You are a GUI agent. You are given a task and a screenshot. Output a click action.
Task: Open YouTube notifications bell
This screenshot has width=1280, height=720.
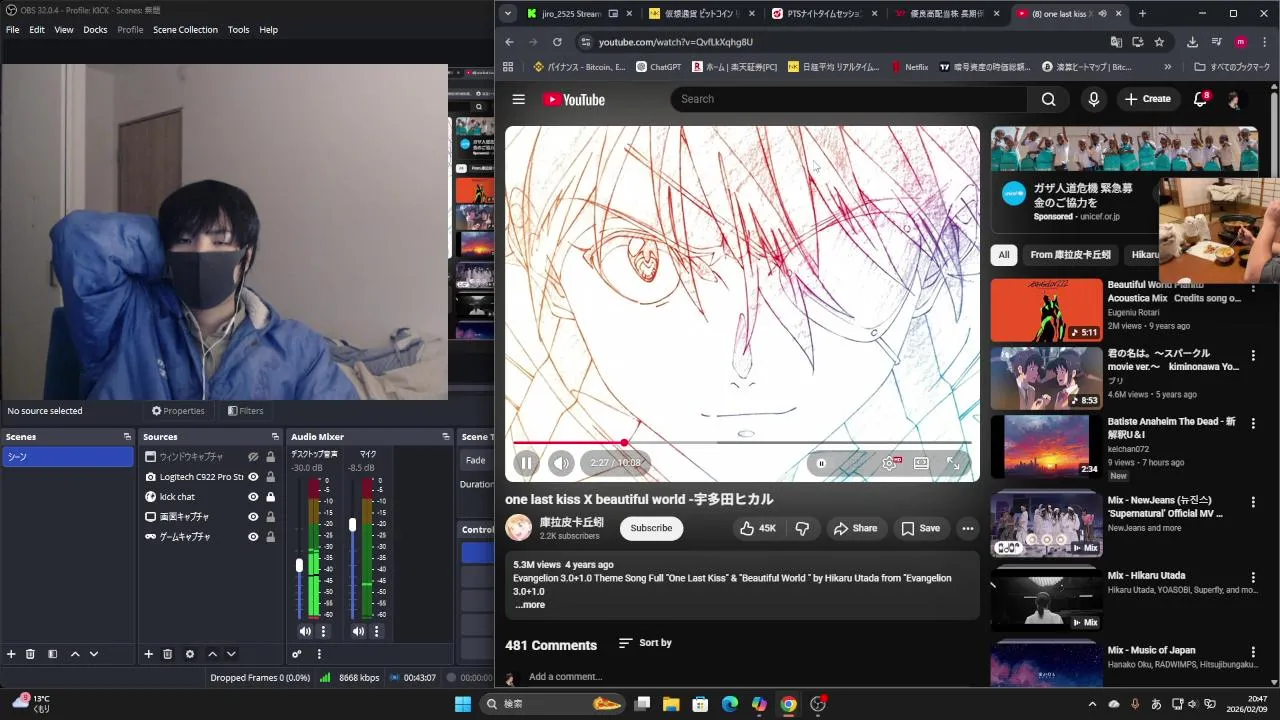[x=1201, y=99]
